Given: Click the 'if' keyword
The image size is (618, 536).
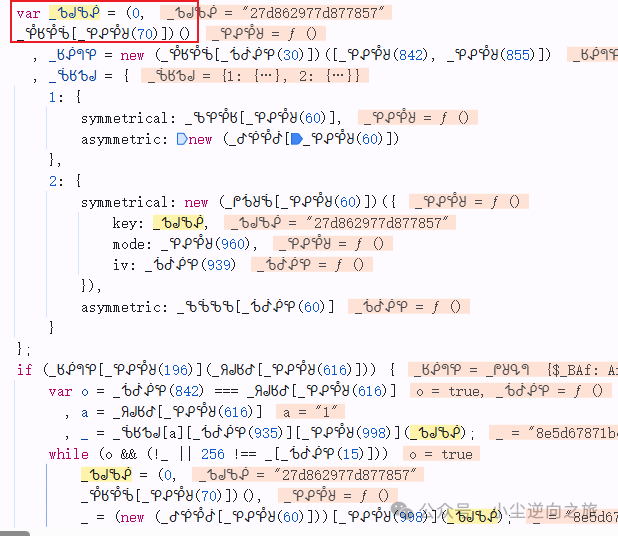Looking at the screenshot, I should 24,370.
